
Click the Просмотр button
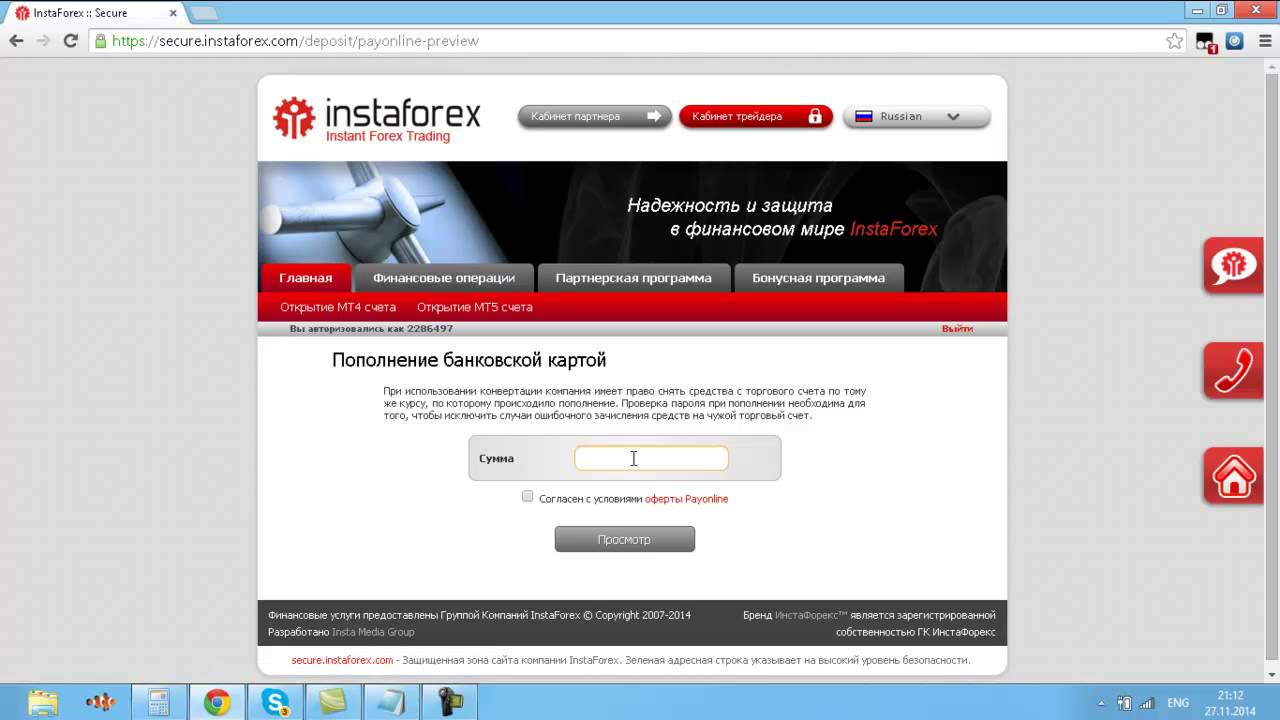click(624, 539)
